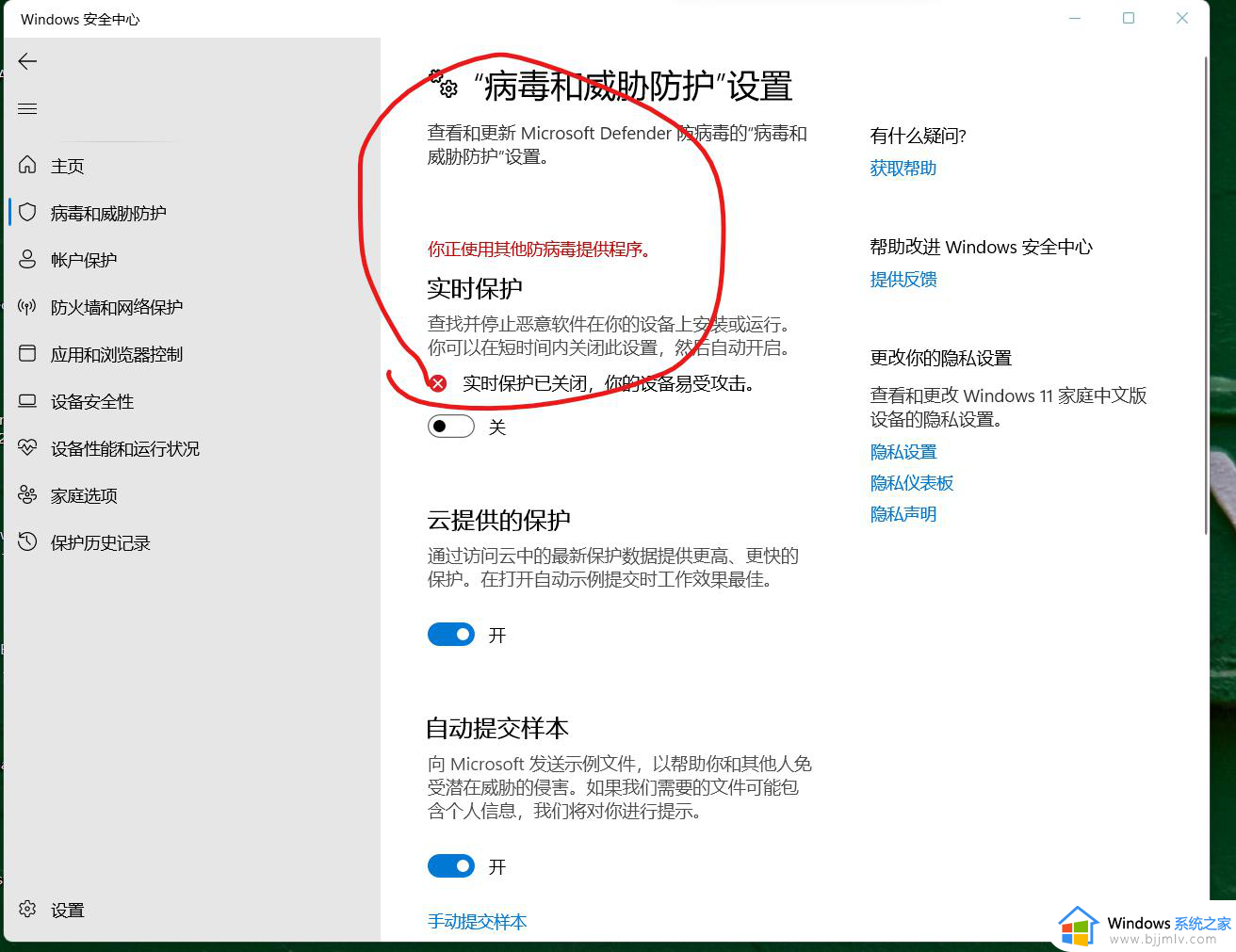
Task: Turn on the 实时保护 toggle
Action: coord(451,427)
